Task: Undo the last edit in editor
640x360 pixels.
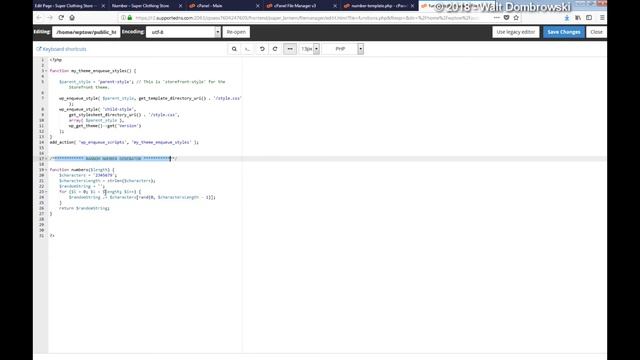Action: 262,49
